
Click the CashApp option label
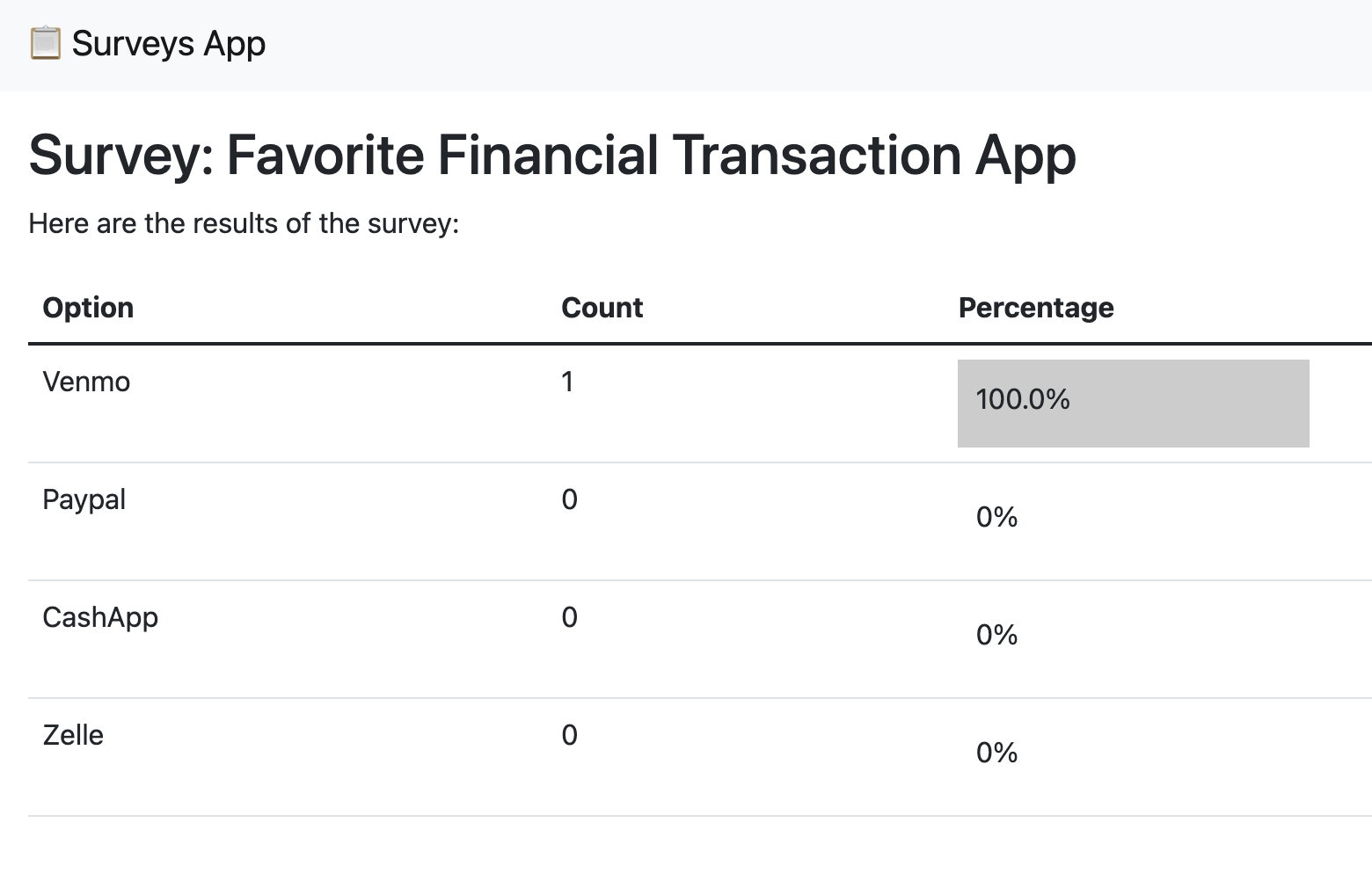click(x=100, y=617)
